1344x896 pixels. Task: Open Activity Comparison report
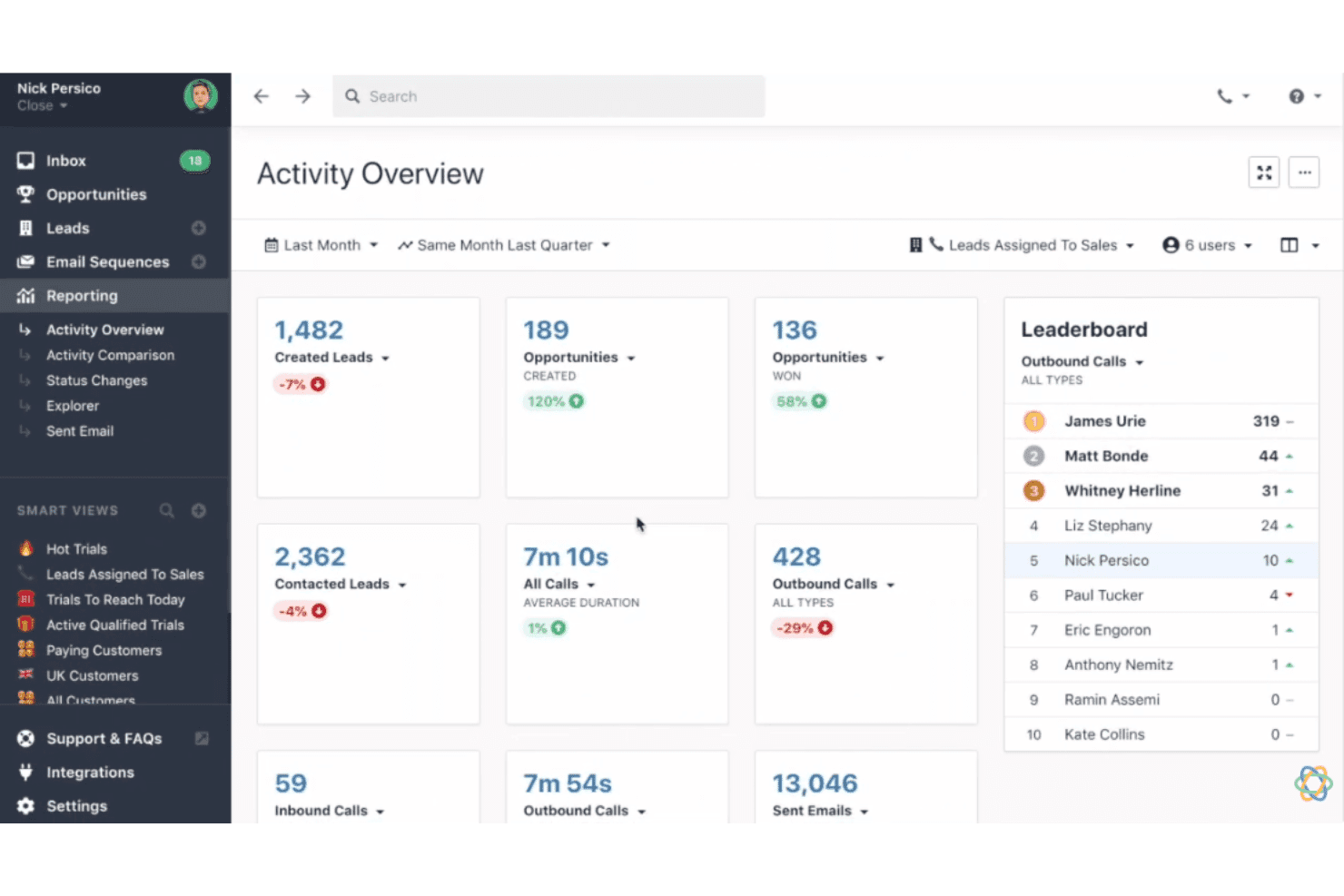[x=110, y=355]
